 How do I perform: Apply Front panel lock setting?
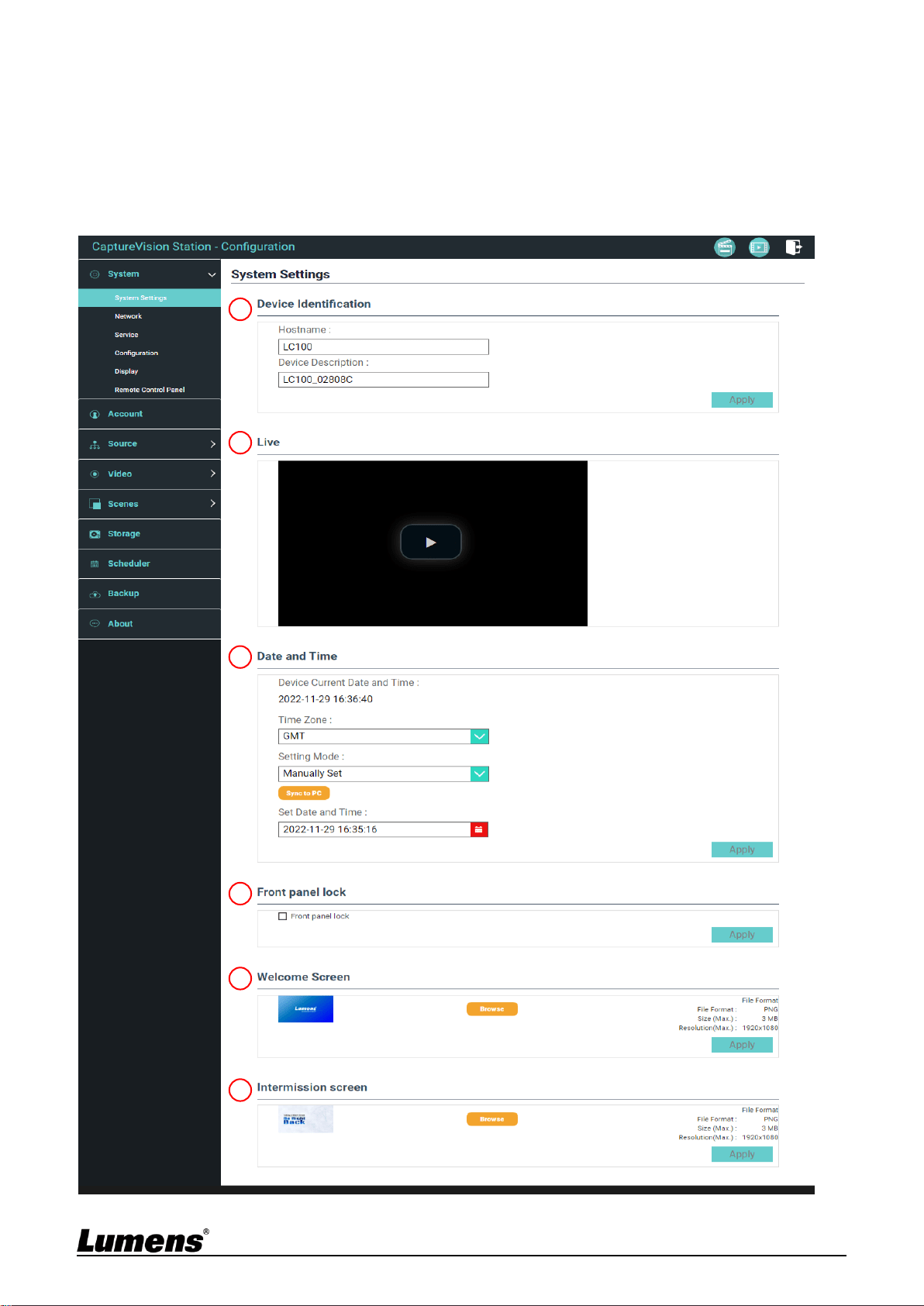[742, 935]
